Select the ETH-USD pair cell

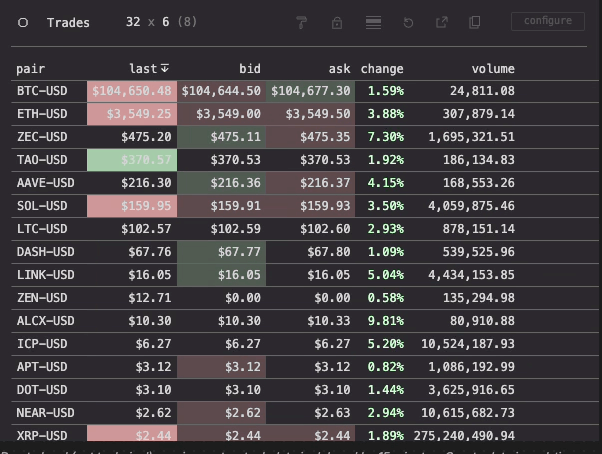click(x=42, y=114)
